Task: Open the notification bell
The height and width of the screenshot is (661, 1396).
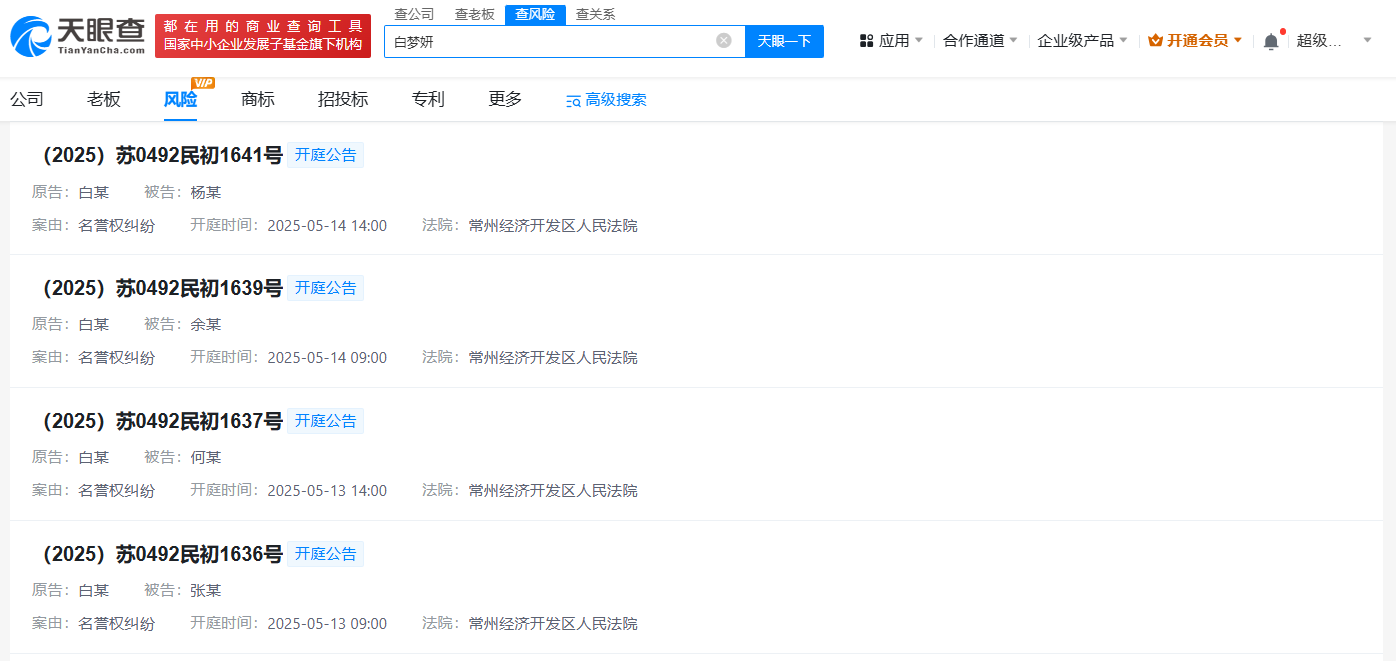Action: click(x=1271, y=41)
